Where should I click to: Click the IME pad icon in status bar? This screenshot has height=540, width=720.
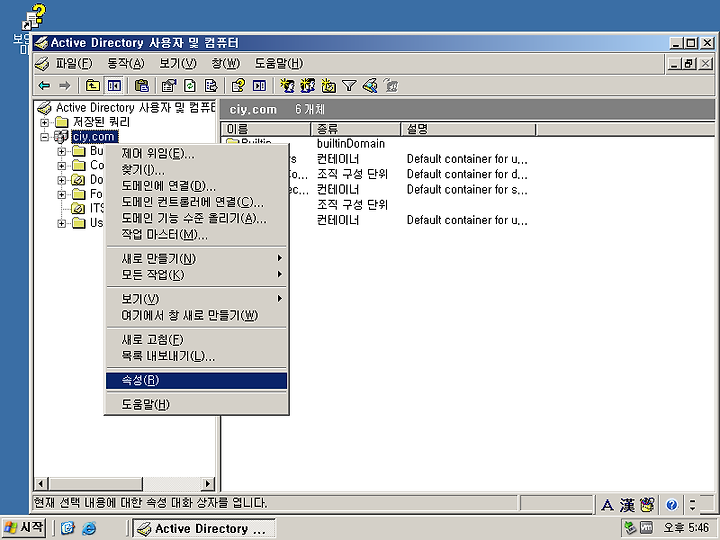click(647, 505)
